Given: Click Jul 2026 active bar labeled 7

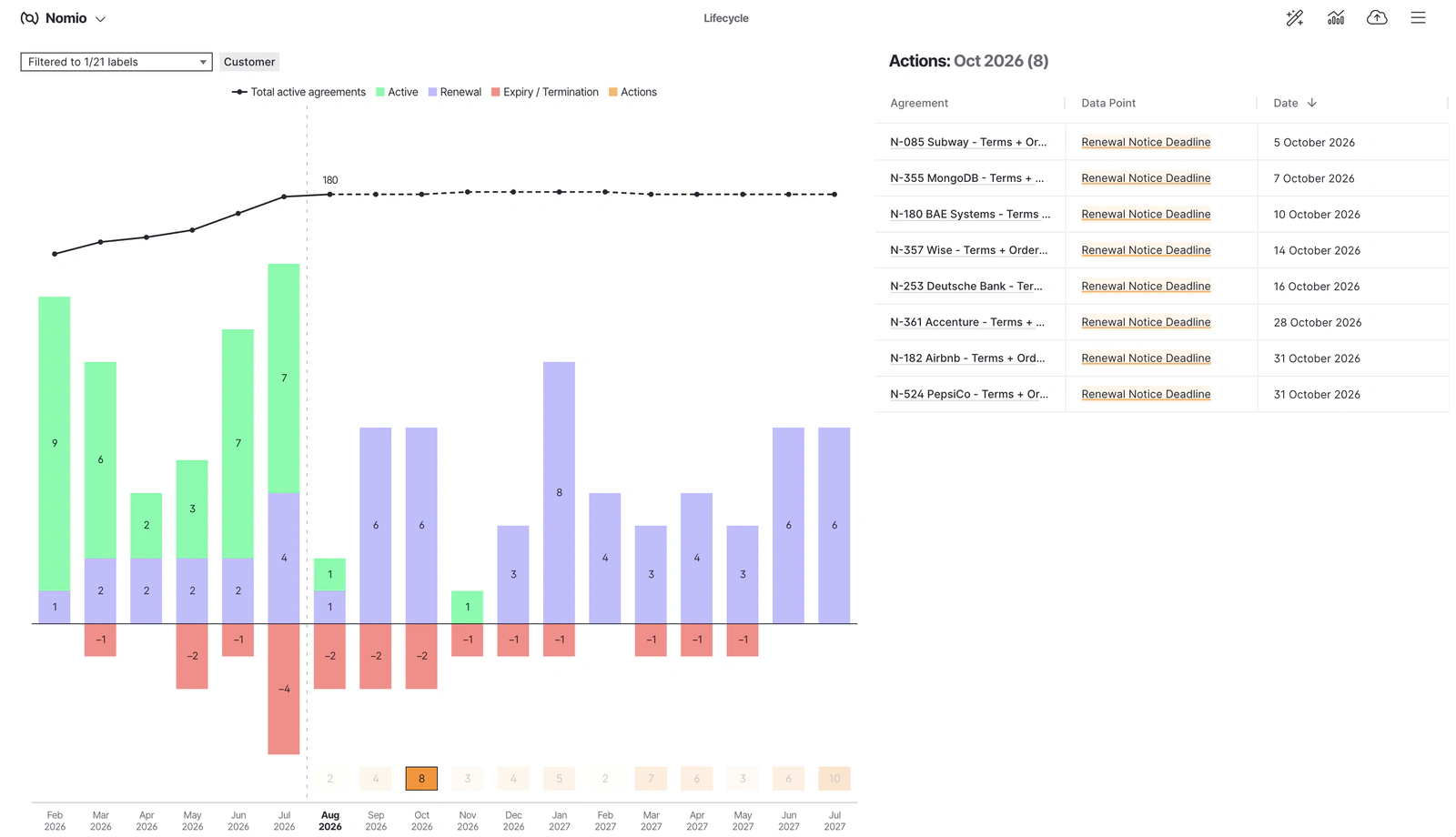Looking at the screenshot, I should tap(284, 378).
